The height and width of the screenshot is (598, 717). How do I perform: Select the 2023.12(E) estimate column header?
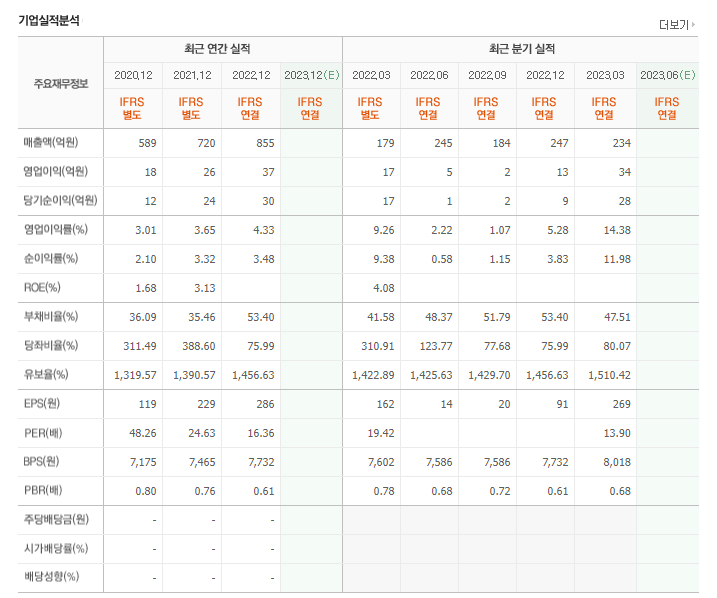[312, 75]
